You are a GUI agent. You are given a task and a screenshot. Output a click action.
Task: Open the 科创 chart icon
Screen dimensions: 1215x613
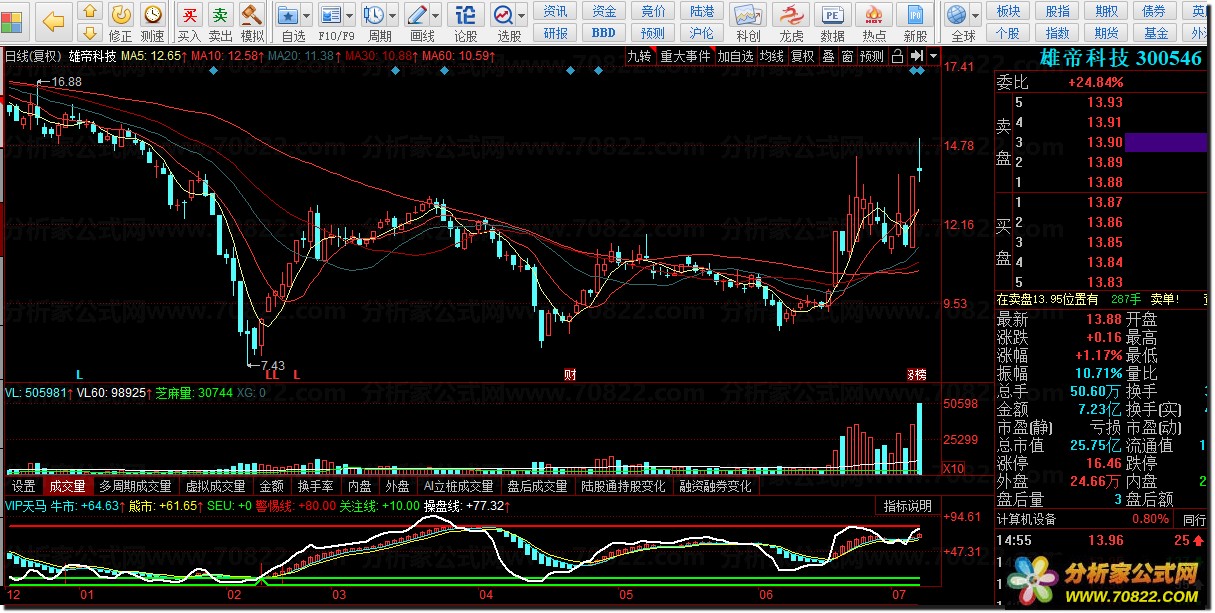coord(747,21)
